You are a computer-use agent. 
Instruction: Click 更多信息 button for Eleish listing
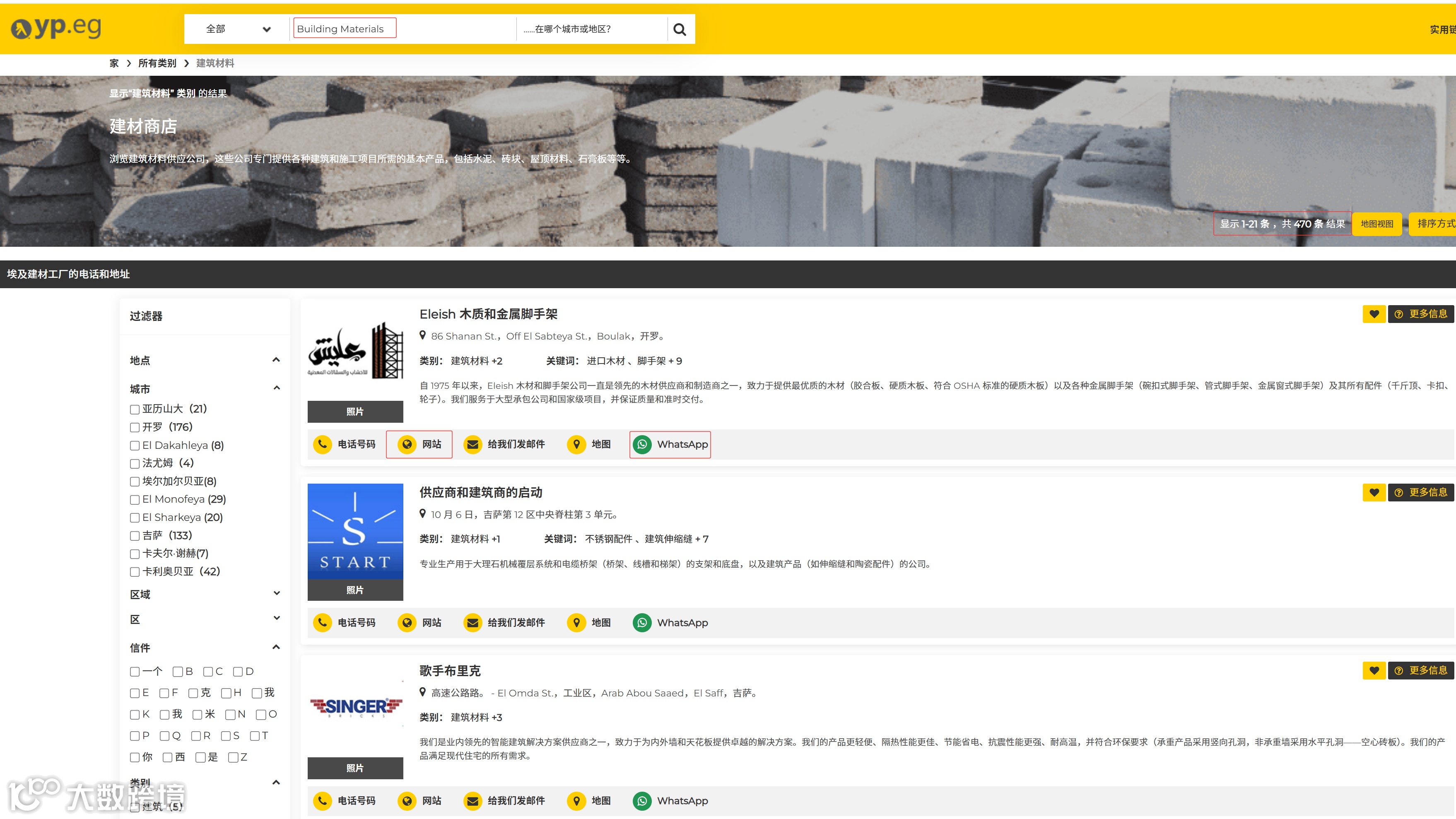point(1421,314)
